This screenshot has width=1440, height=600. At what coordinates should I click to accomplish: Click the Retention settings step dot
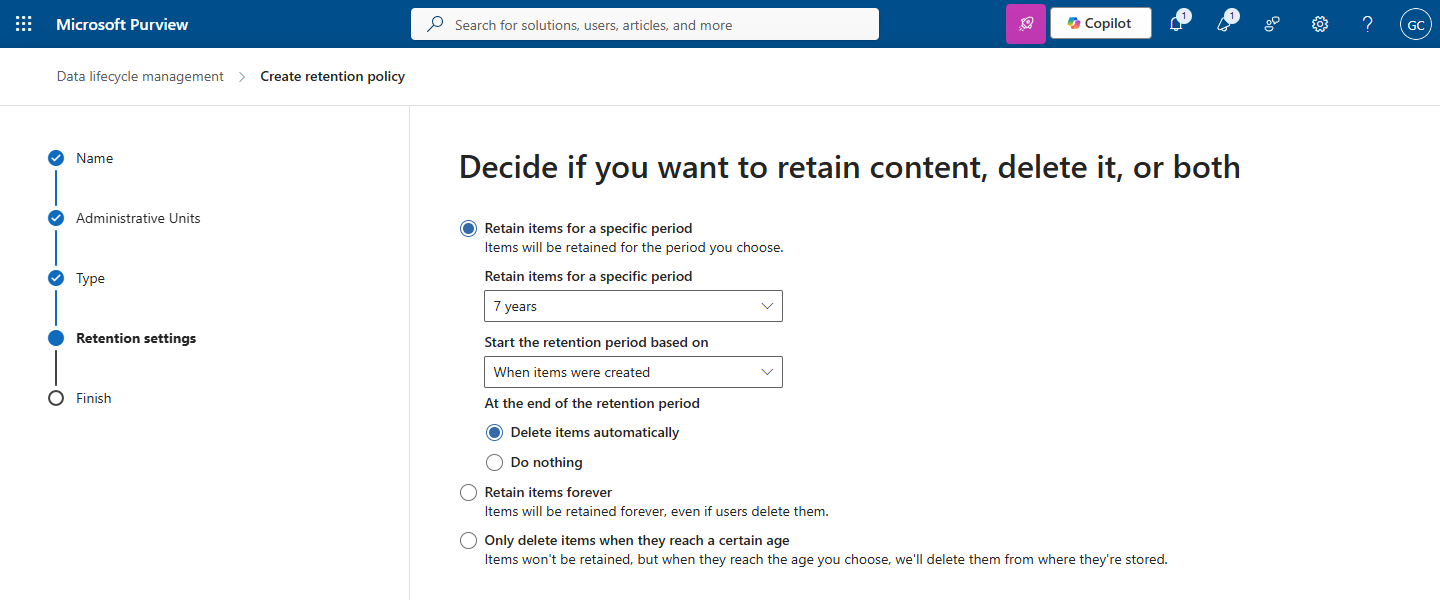(56, 338)
